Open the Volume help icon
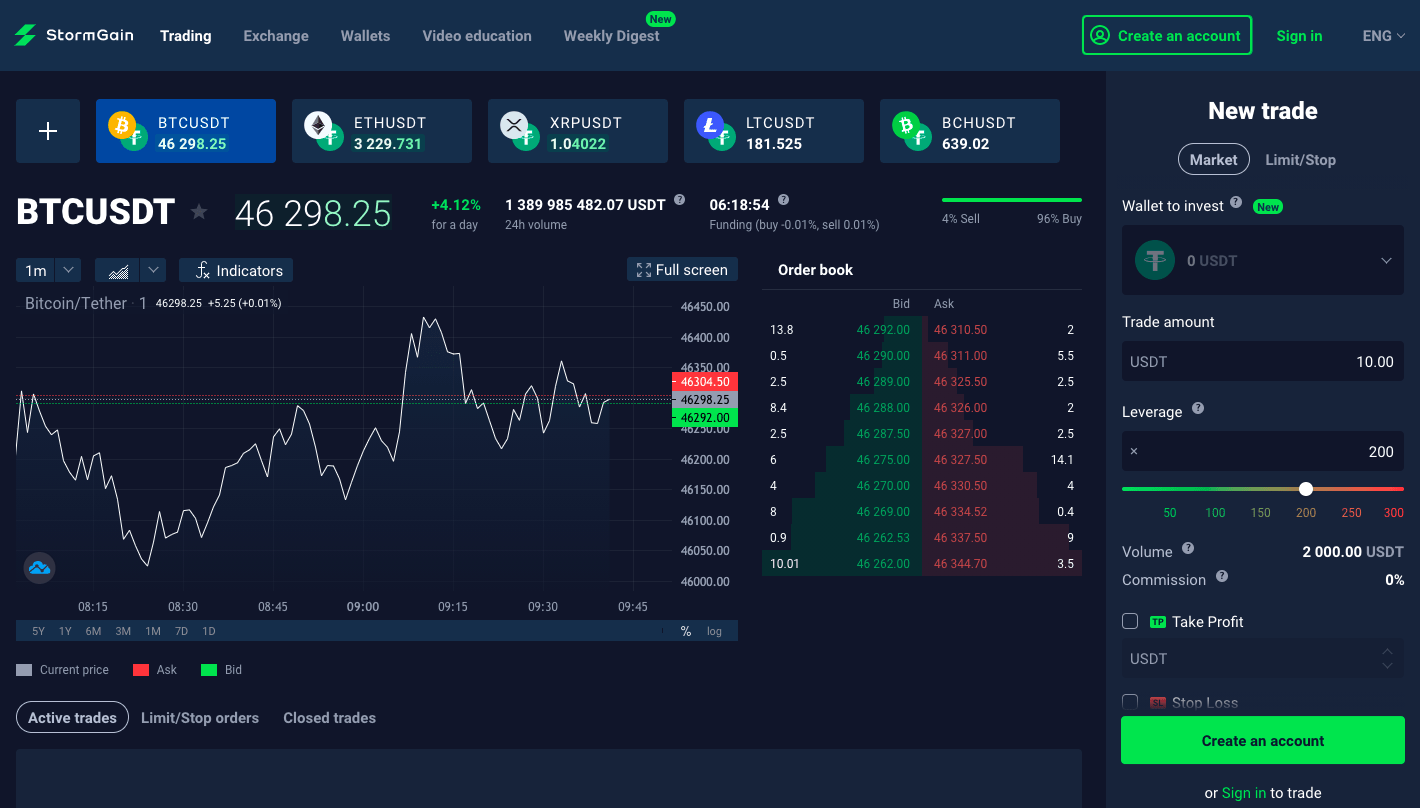This screenshot has height=808, width=1420. pyautogui.click(x=1188, y=548)
